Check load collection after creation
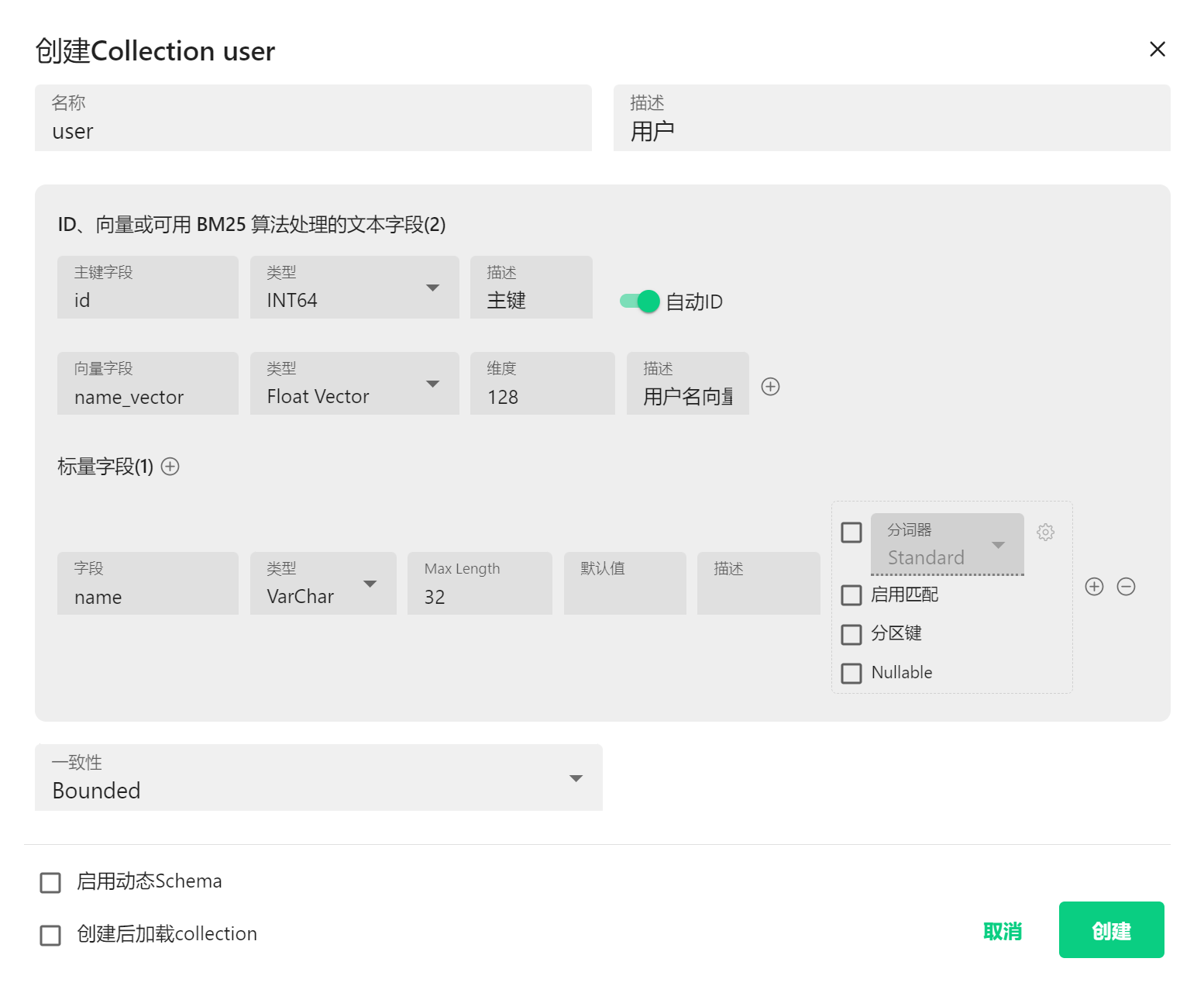Viewport: 1204px width, 986px height. coord(50,936)
